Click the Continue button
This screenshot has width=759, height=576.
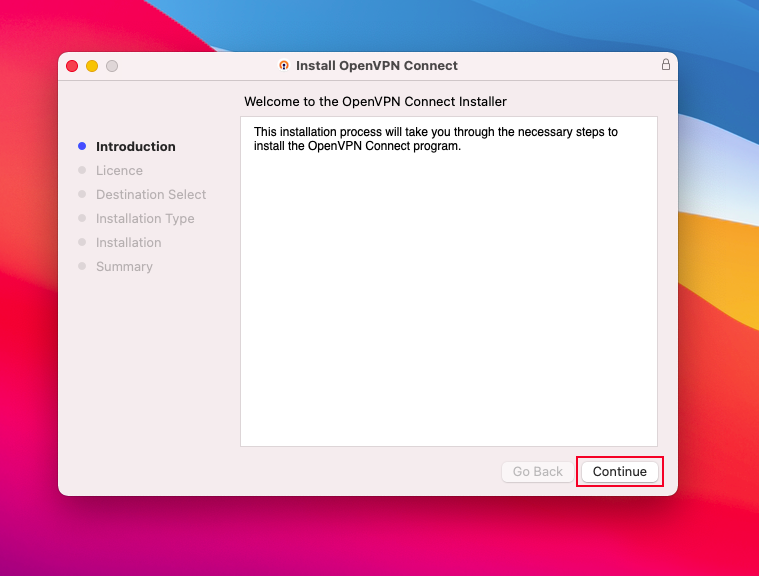click(x=620, y=471)
